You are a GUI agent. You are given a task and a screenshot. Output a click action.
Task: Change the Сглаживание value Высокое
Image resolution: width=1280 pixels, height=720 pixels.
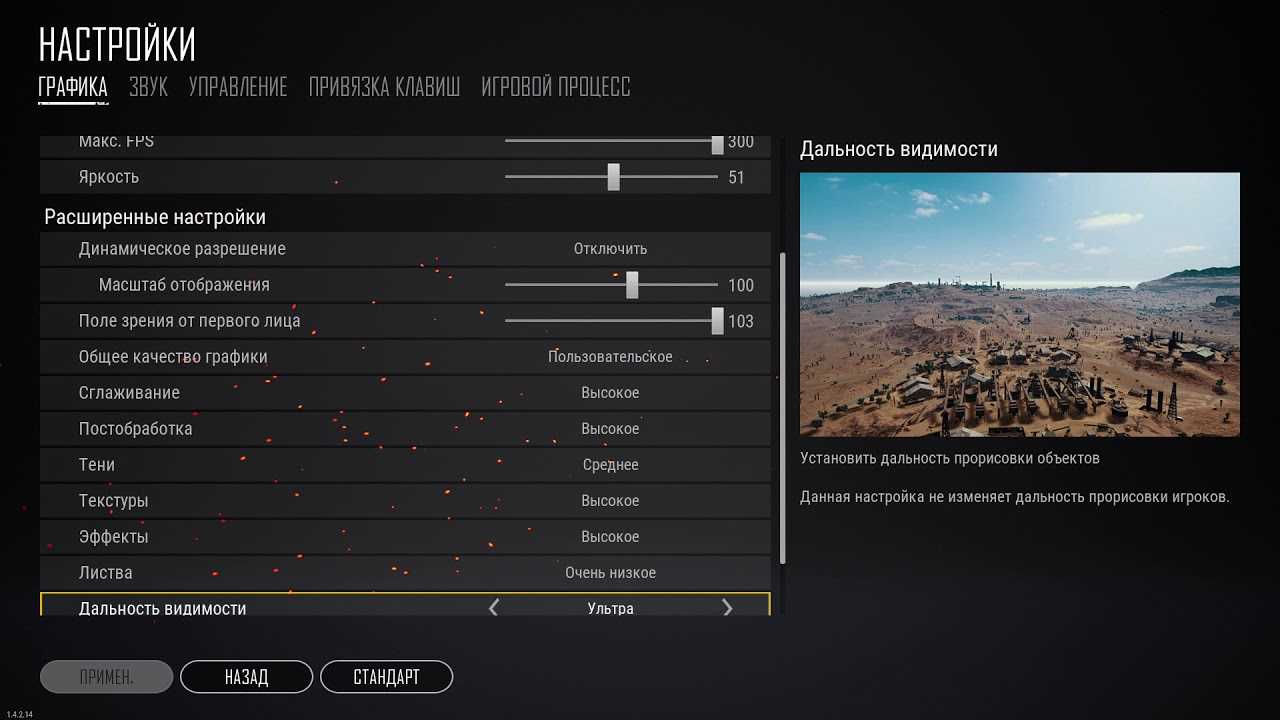click(x=610, y=393)
